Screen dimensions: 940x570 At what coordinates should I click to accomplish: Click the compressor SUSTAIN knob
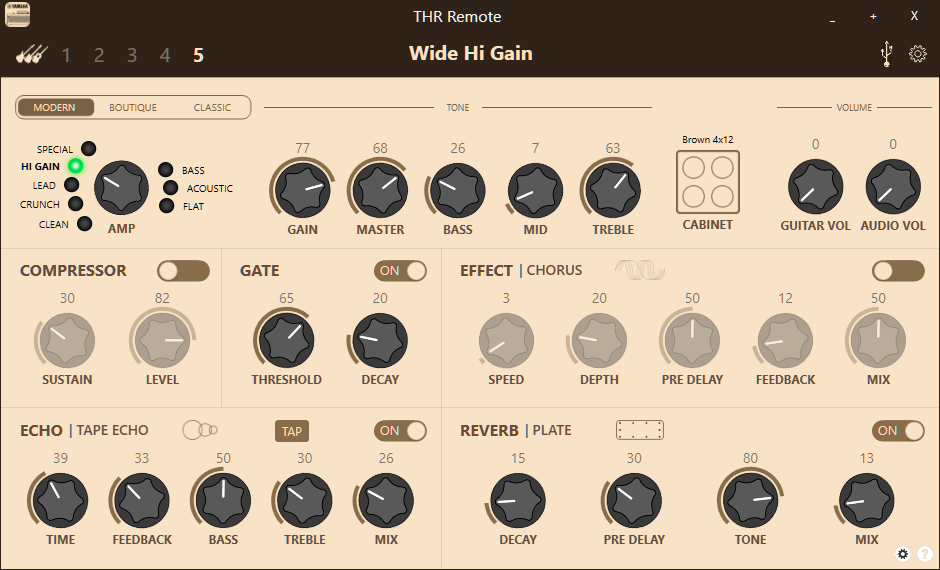point(67,340)
